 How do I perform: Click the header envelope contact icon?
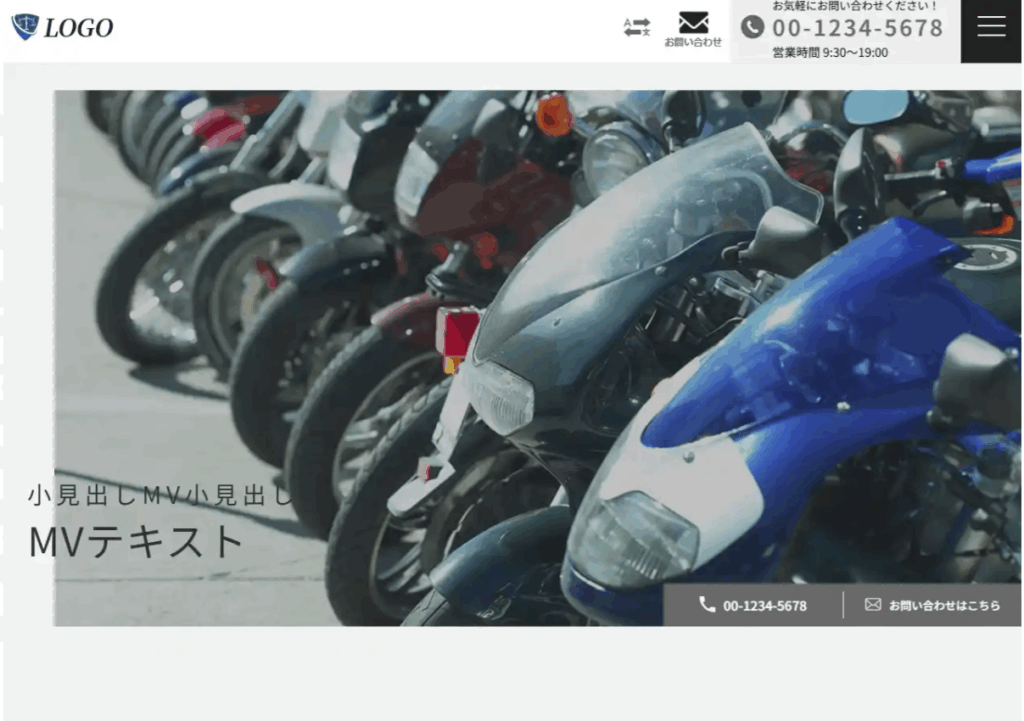(693, 22)
